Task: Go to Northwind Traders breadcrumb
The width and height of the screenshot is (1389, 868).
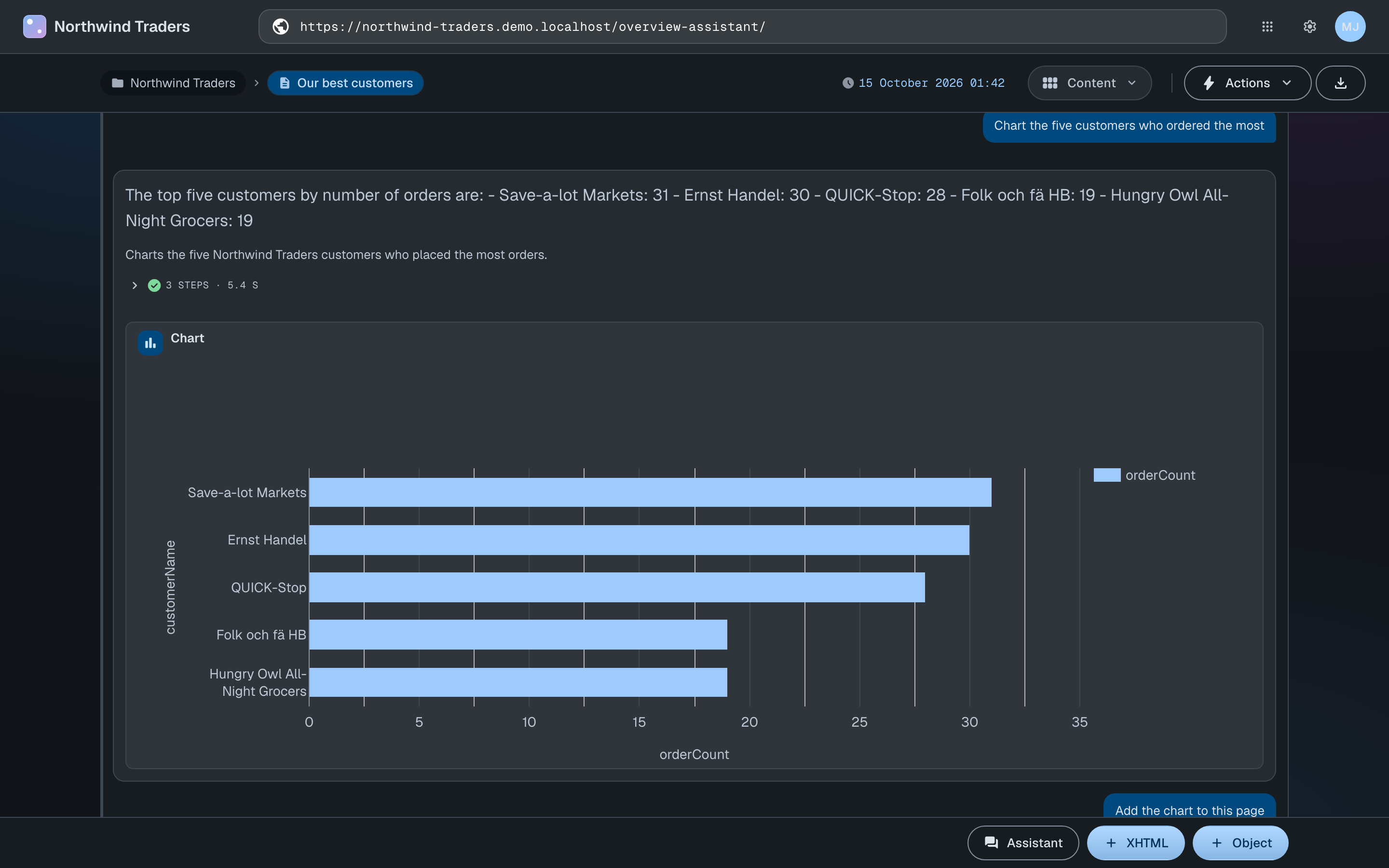Action: click(x=173, y=83)
